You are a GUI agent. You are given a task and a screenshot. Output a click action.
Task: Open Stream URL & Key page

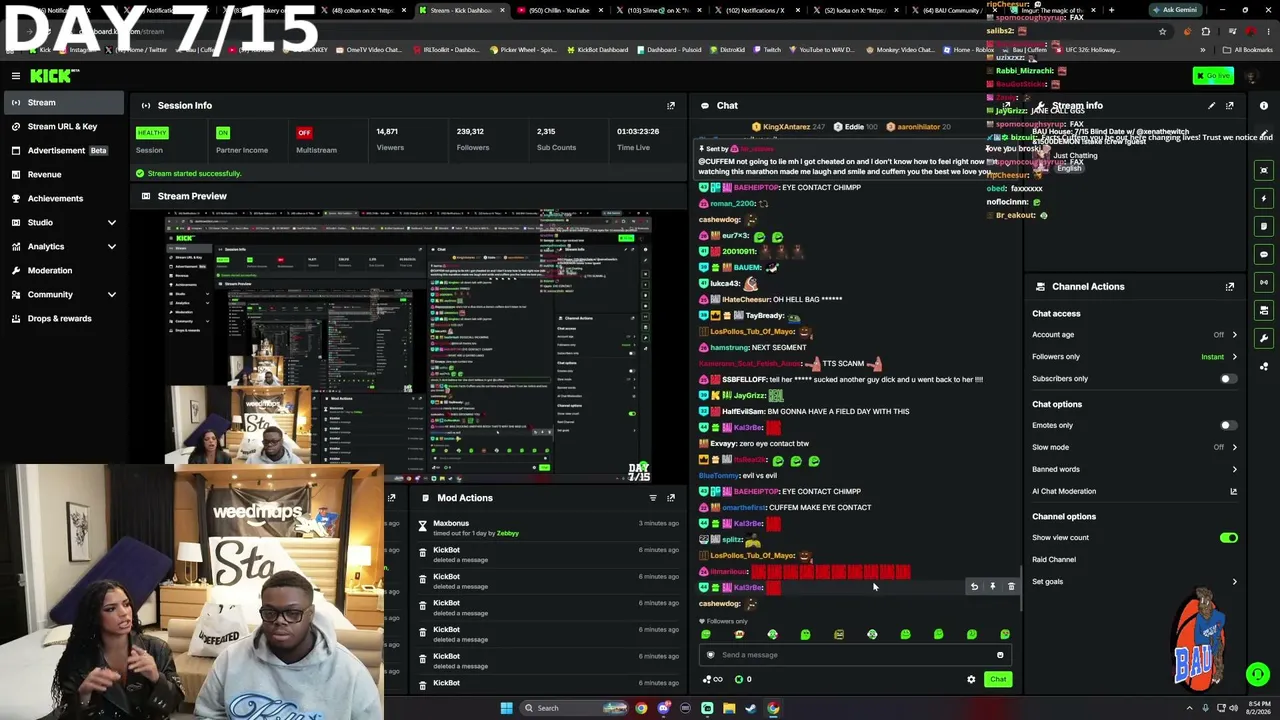[64, 126]
